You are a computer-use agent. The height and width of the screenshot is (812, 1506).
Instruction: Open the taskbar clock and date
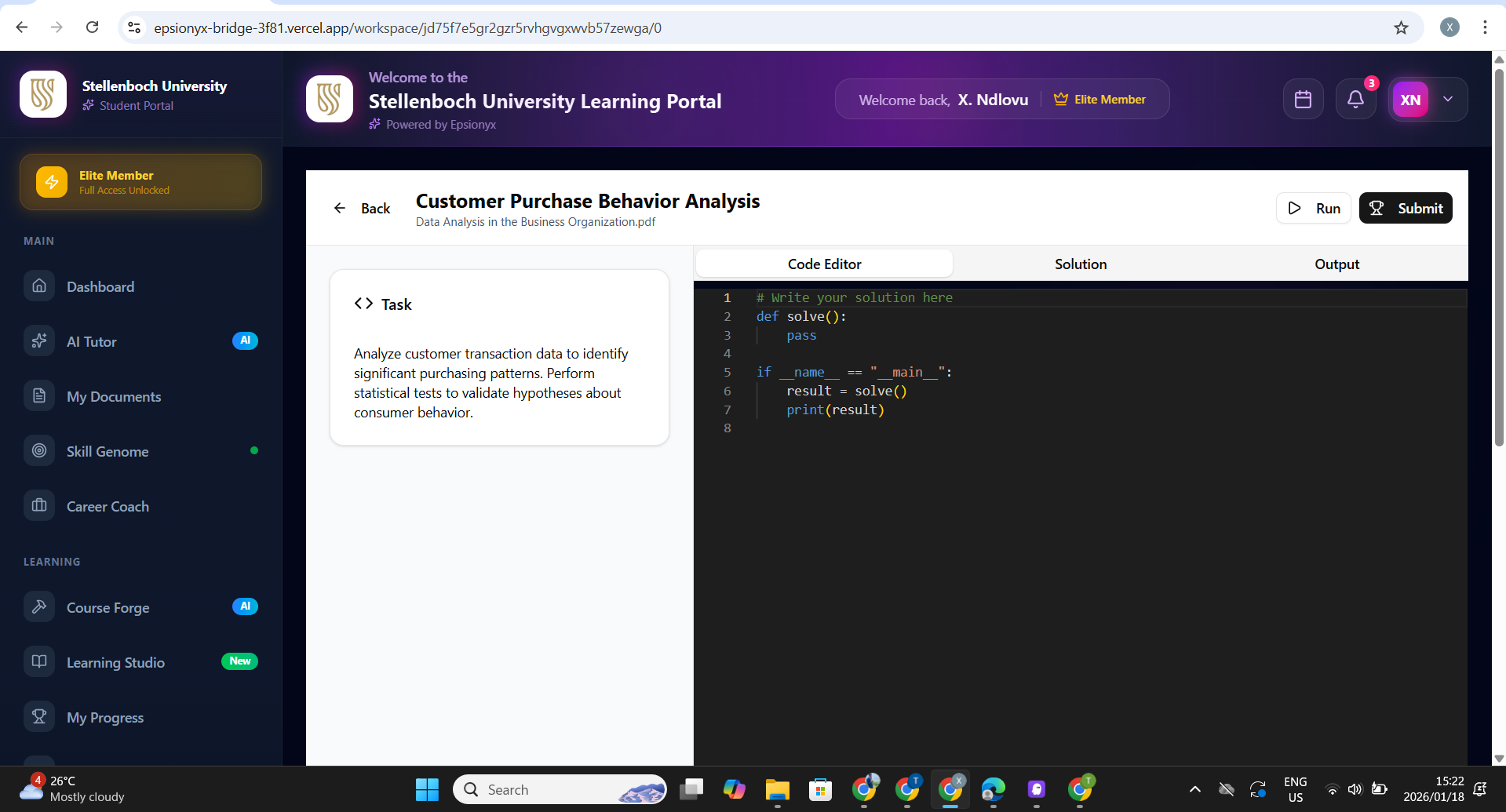(1434, 789)
